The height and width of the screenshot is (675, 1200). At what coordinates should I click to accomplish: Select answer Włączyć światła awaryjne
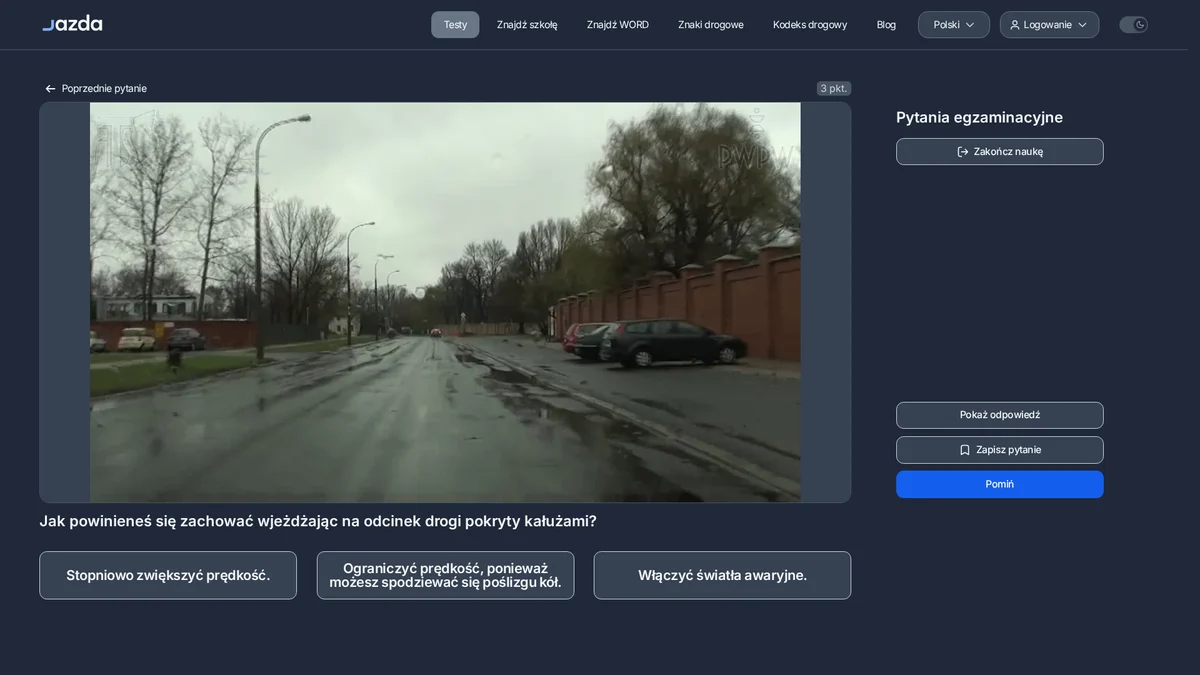click(722, 576)
